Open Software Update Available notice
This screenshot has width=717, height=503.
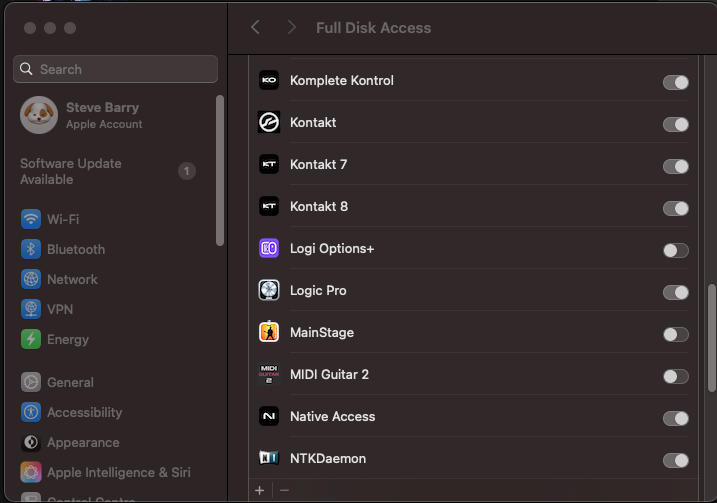pyautogui.click(x=108, y=171)
